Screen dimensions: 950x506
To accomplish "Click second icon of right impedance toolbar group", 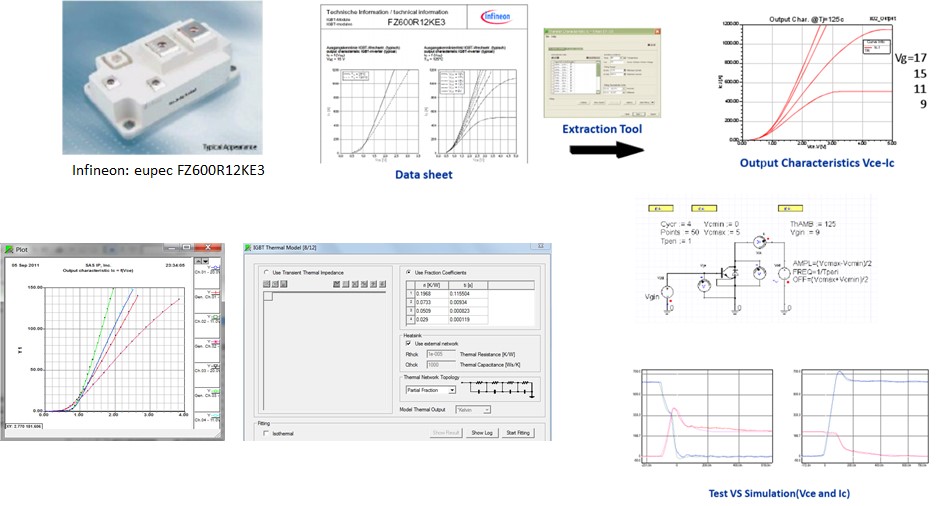I will pyautogui.click(x=346, y=284).
